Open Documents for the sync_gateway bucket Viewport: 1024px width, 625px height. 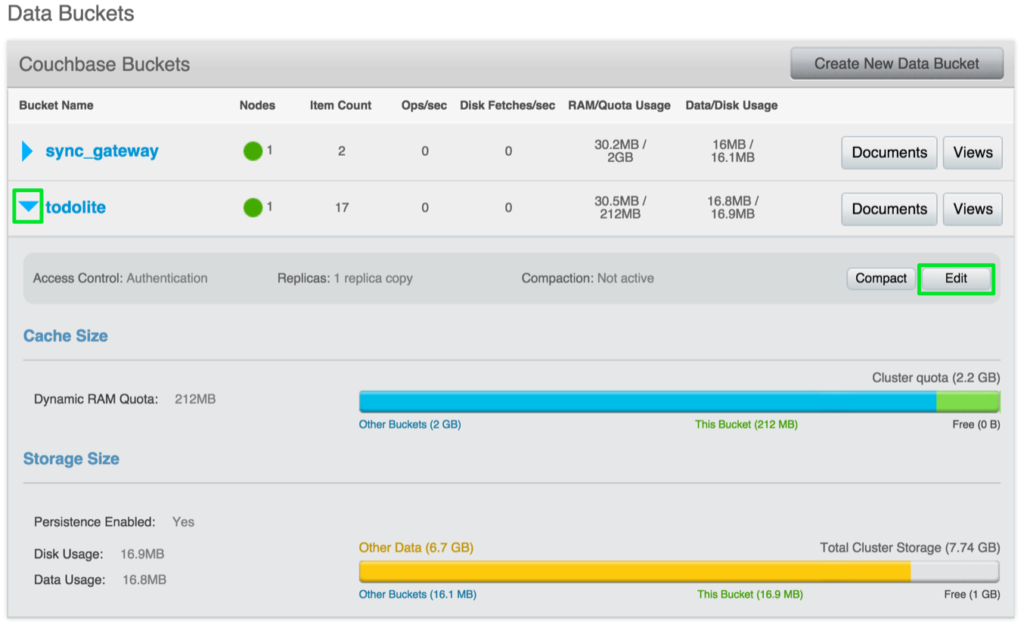888,152
